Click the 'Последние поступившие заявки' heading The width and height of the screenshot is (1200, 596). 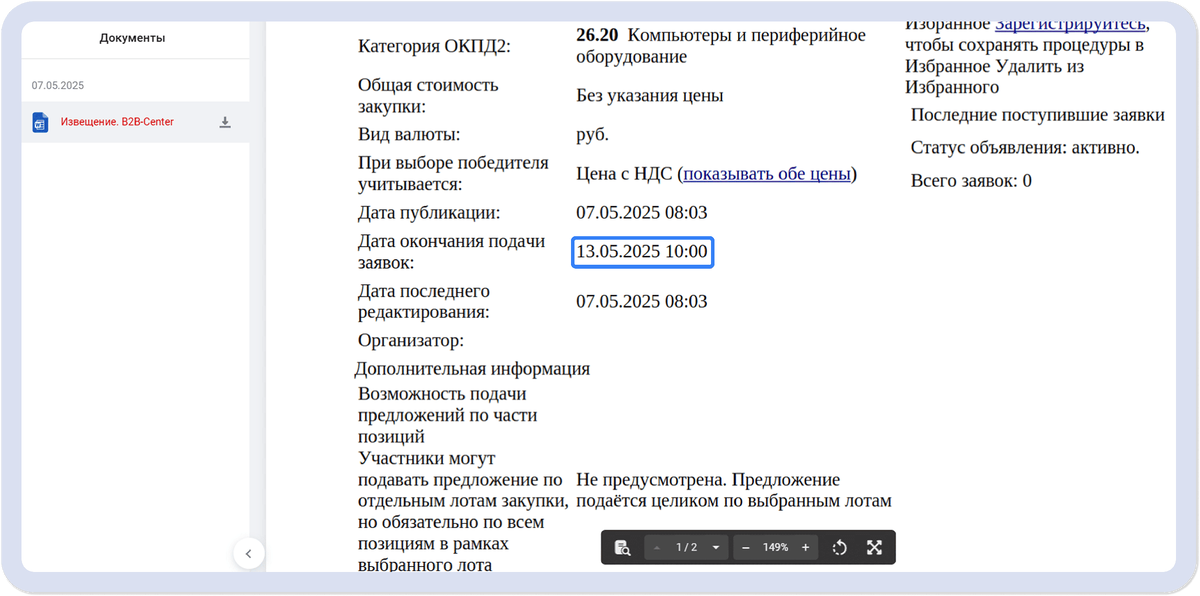pyautogui.click(x=1038, y=115)
